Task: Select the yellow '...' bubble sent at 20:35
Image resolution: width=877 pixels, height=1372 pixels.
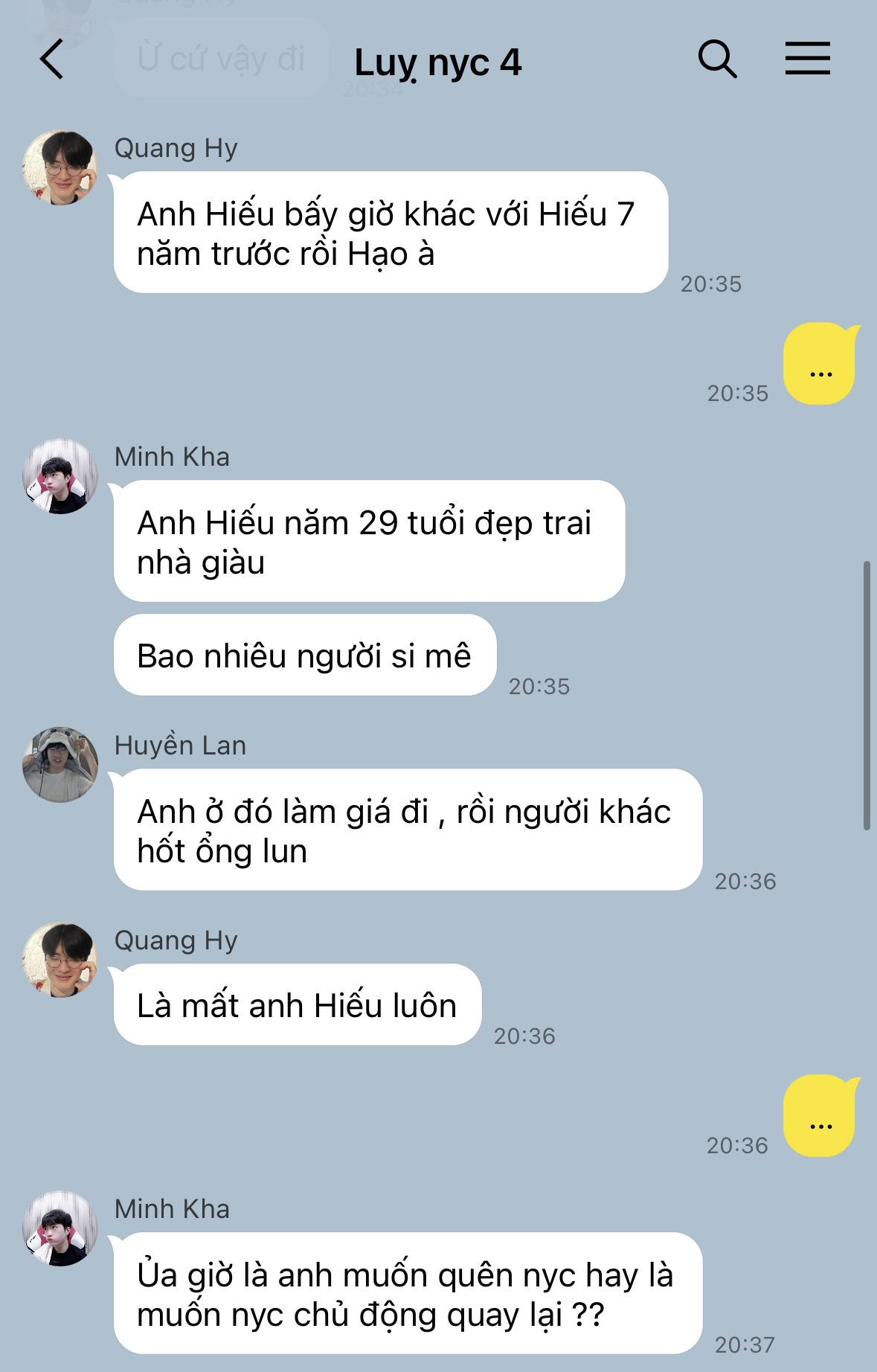Action: click(x=821, y=364)
